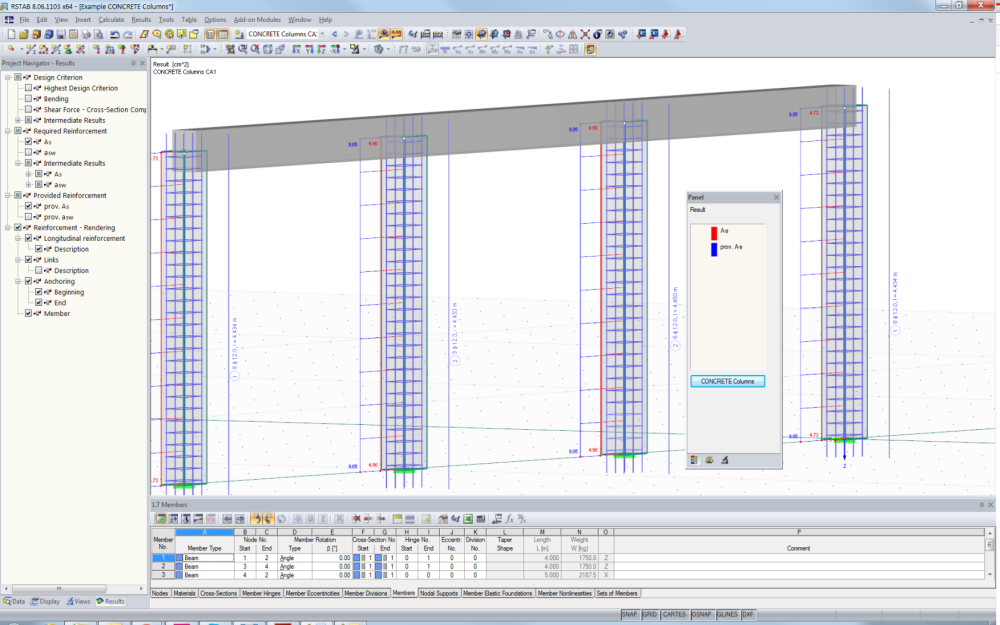Toggle OSNAP in the status bar
This screenshot has height=625, width=1000.
(x=701, y=614)
